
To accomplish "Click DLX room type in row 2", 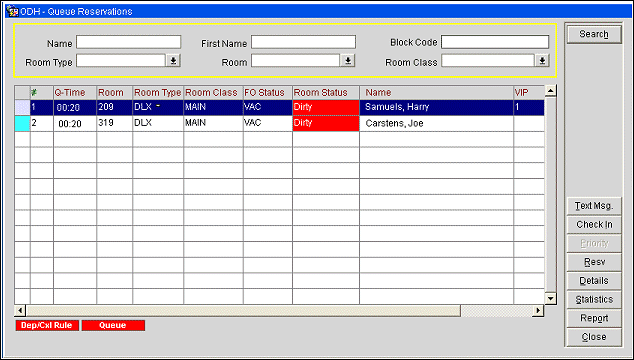I will pos(158,123).
